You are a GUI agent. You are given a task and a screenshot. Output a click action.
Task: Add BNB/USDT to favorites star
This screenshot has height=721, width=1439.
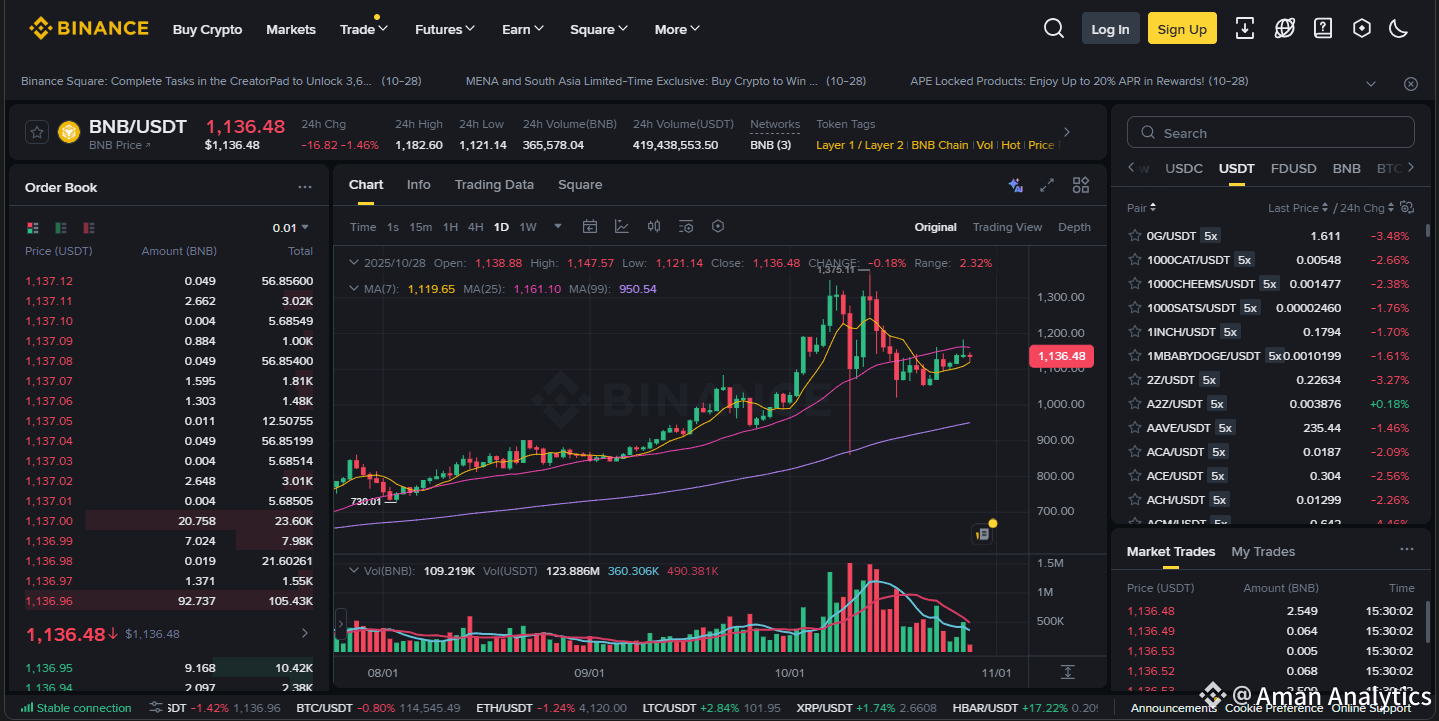[36, 132]
